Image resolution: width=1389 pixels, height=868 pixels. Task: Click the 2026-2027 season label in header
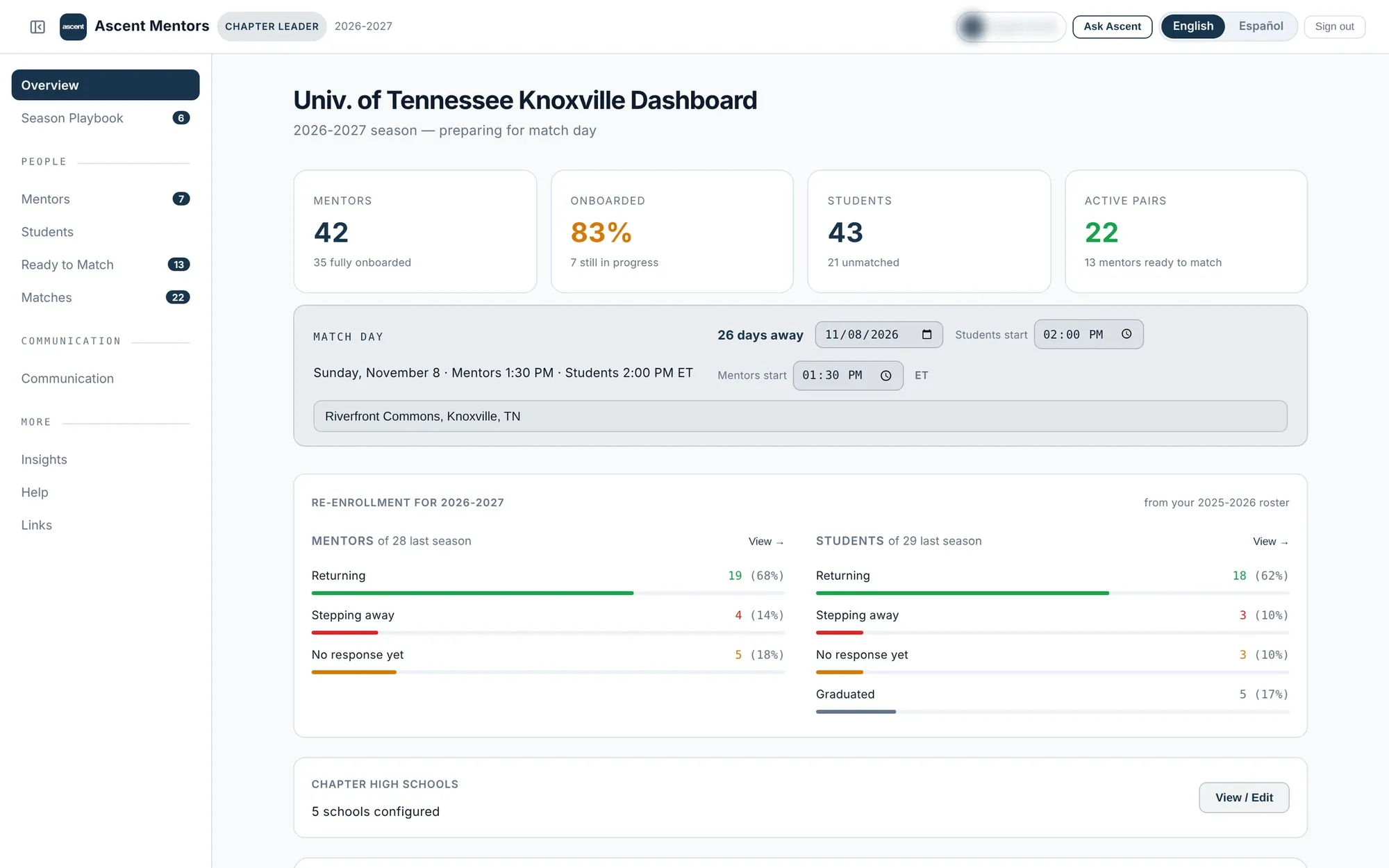[x=363, y=26]
